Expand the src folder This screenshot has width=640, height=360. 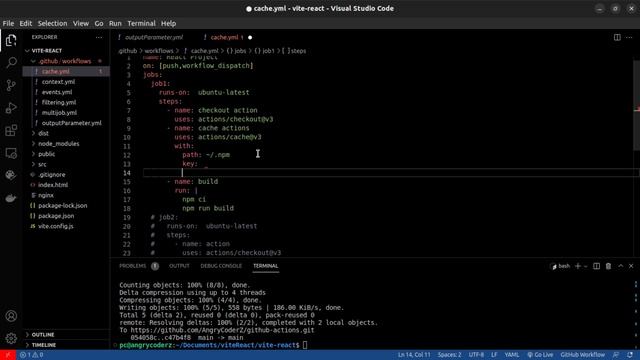(42, 164)
